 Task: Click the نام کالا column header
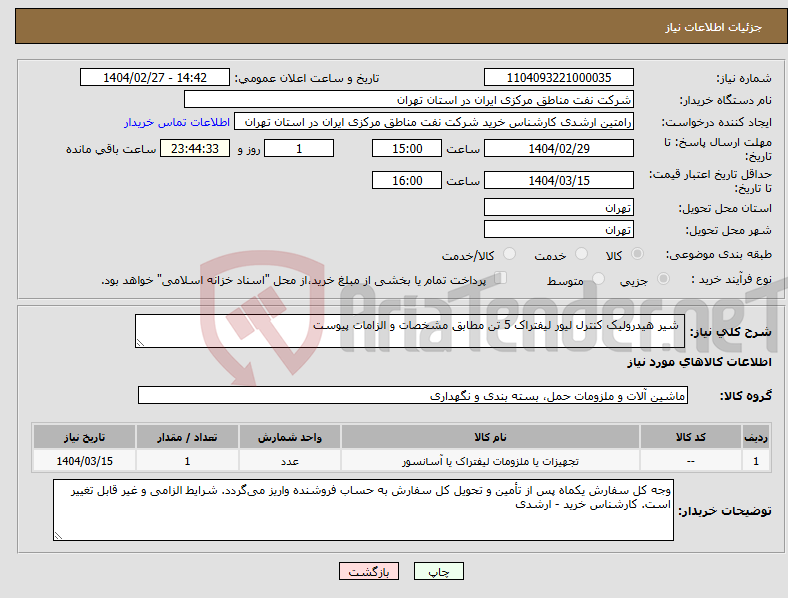pos(490,437)
